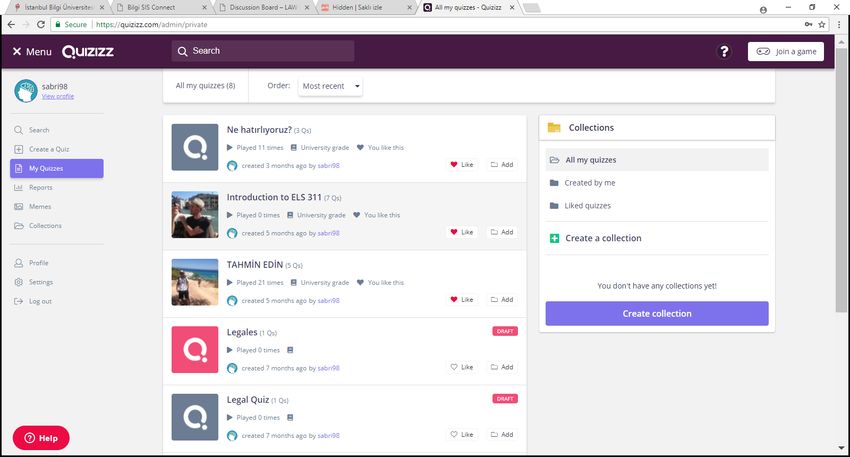Click sabri98 author link under Ne hatırlıyoruz?
The width and height of the screenshot is (850, 457).
pos(329,166)
